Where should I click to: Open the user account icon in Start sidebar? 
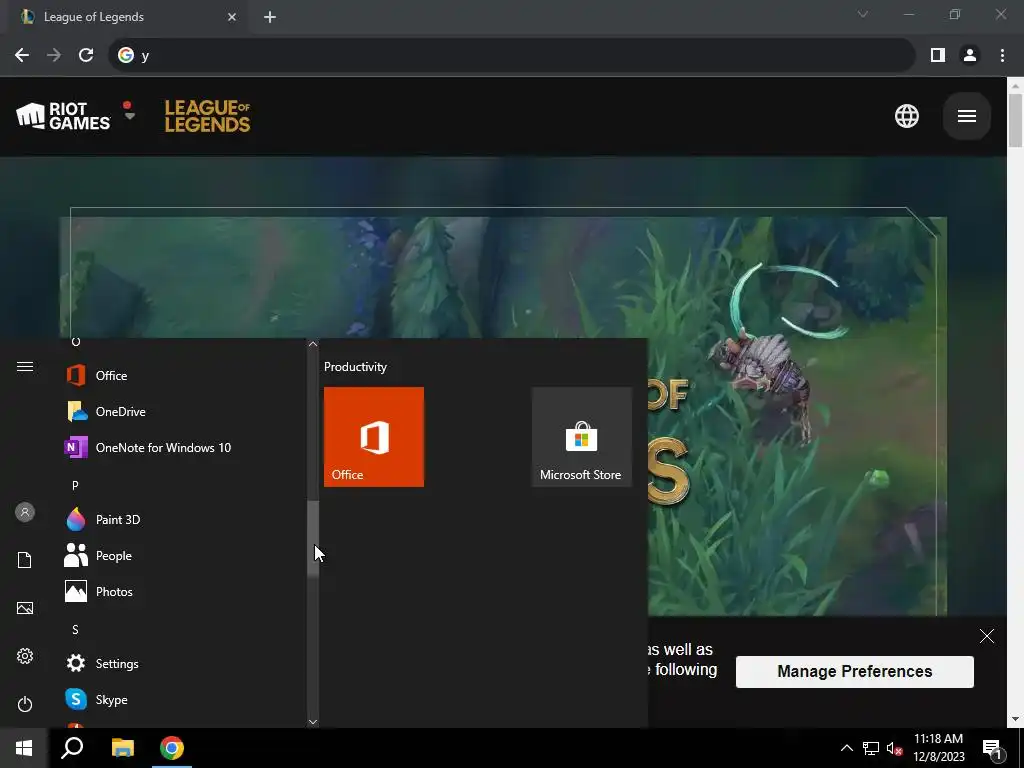pos(25,512)
